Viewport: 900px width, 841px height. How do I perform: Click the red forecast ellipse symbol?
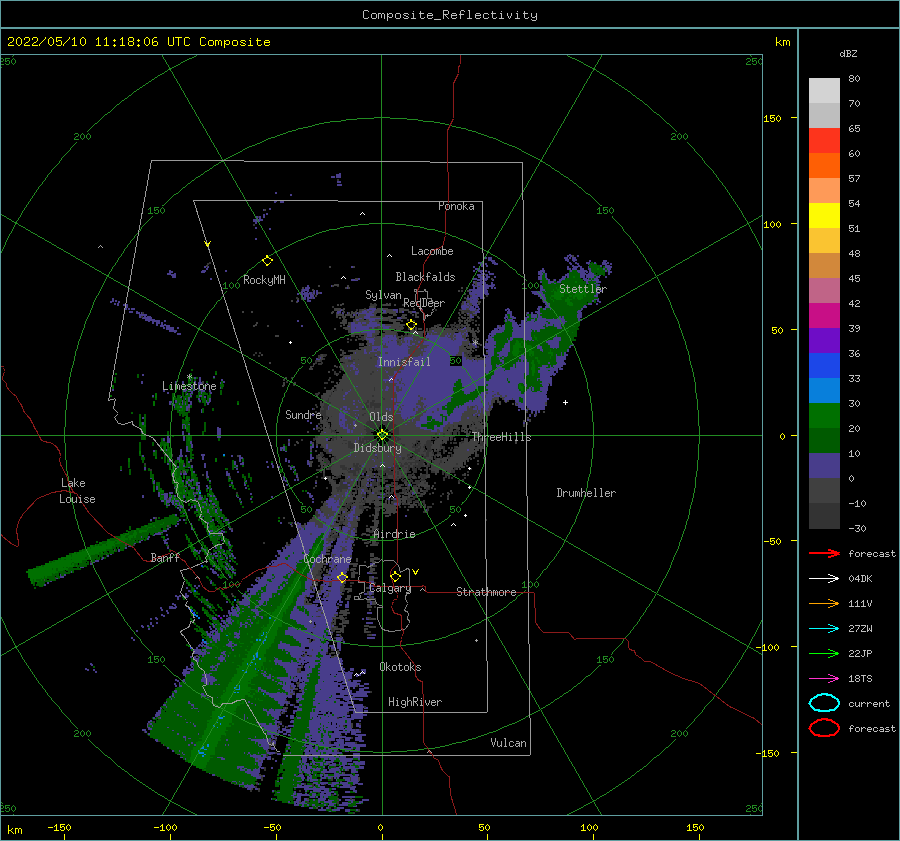(x=824, y=728)
